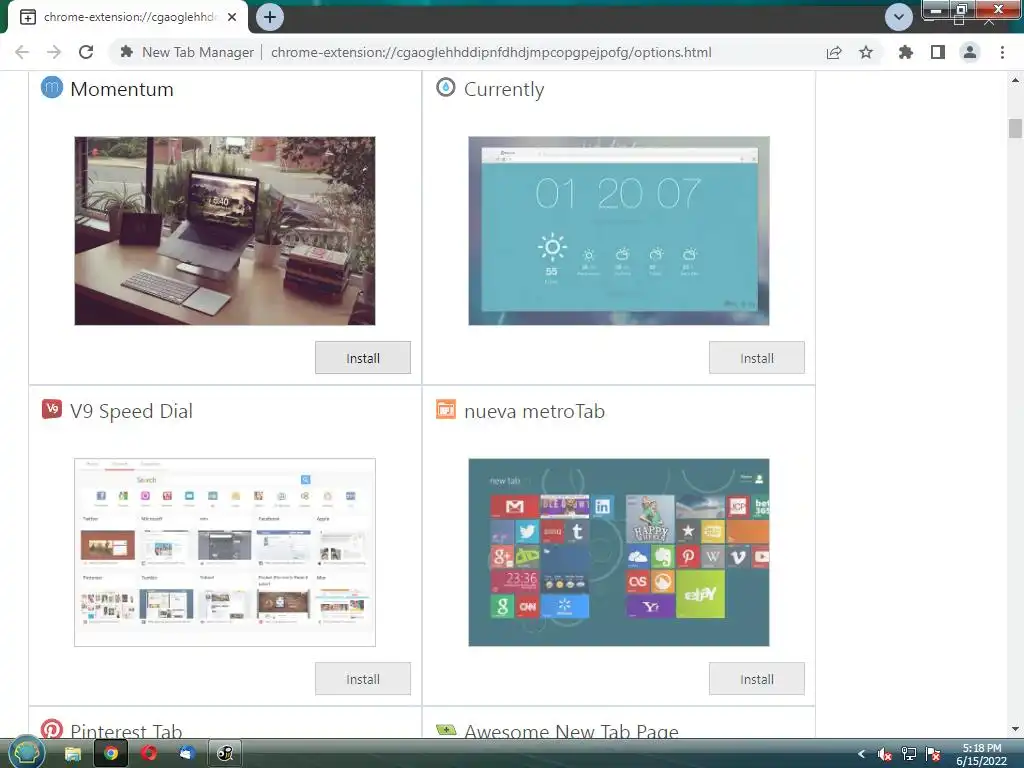Click the Currently weather clock preview image
The width and height of the screenshot is (1024, 768).
pos(618,231)
